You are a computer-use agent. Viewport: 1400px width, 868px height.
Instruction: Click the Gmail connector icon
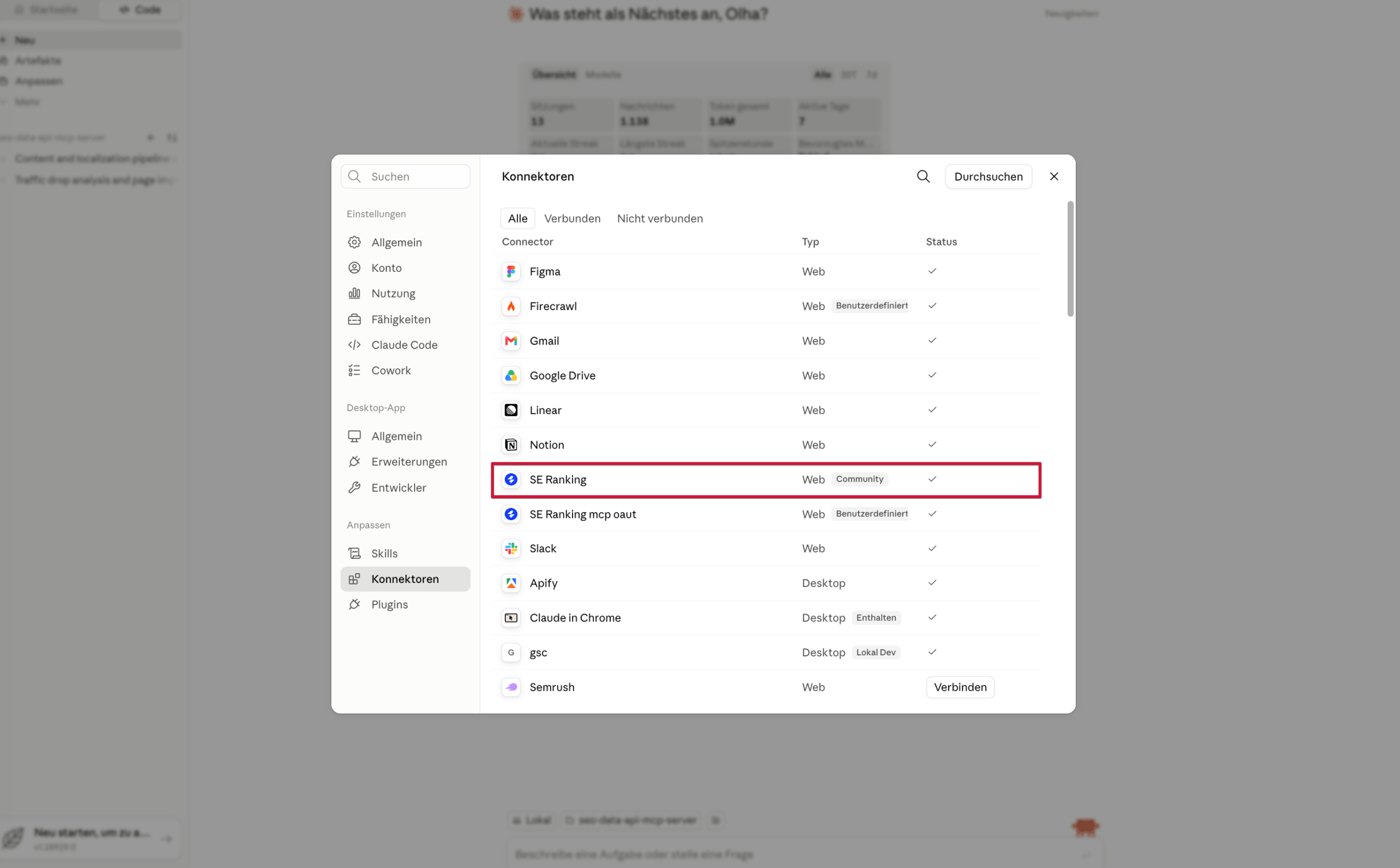tap(511, 340)
